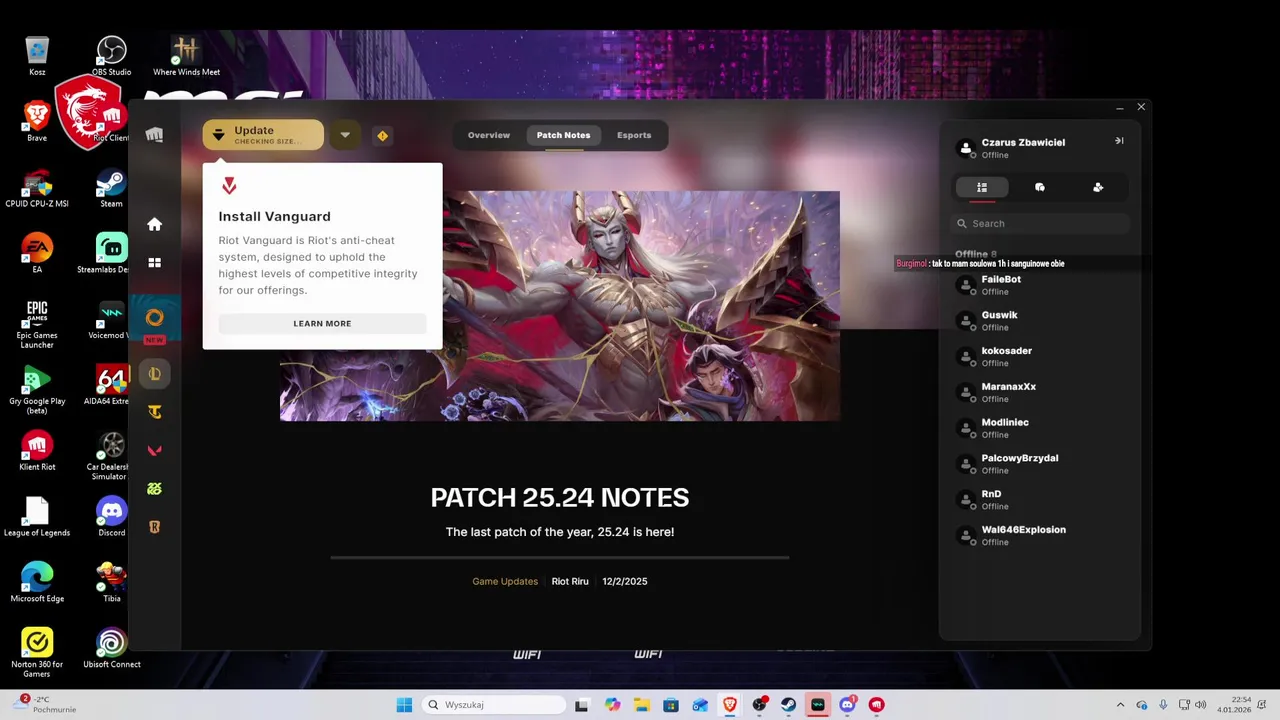Screen dimensions: 1280x720
Task: Open the PATCH 25.24 NOTES headline
Action: 560,497
